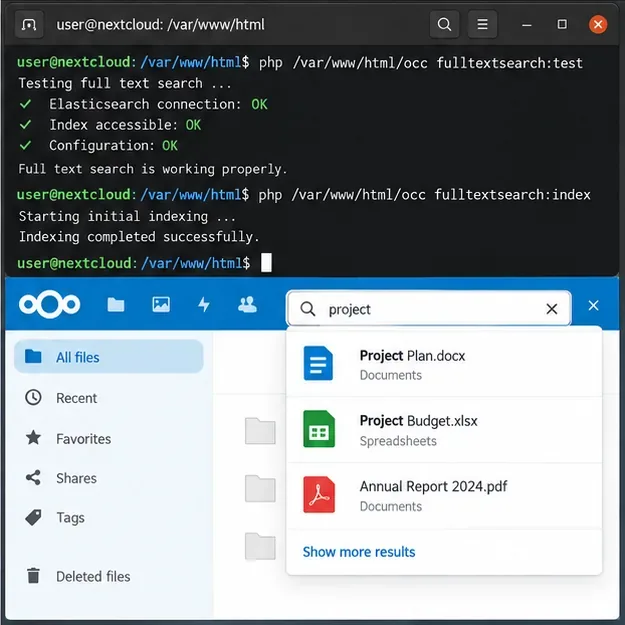
Task: Close the terminal window with orange X
Action: 598,24
